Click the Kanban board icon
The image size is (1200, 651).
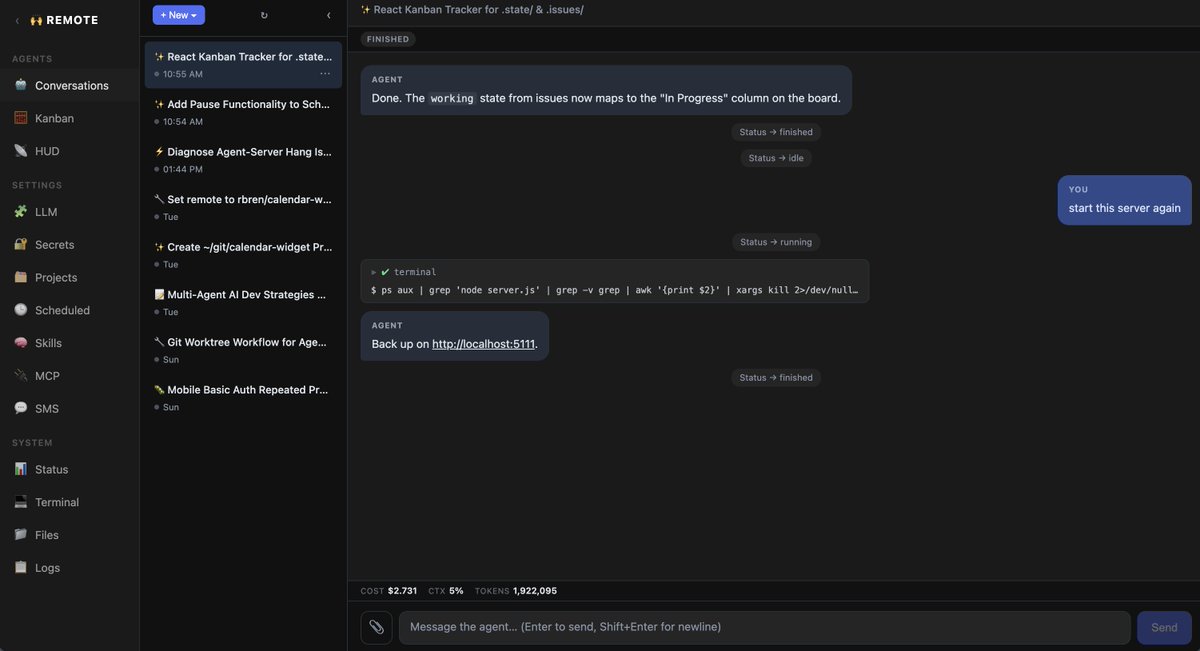(20, 118)
